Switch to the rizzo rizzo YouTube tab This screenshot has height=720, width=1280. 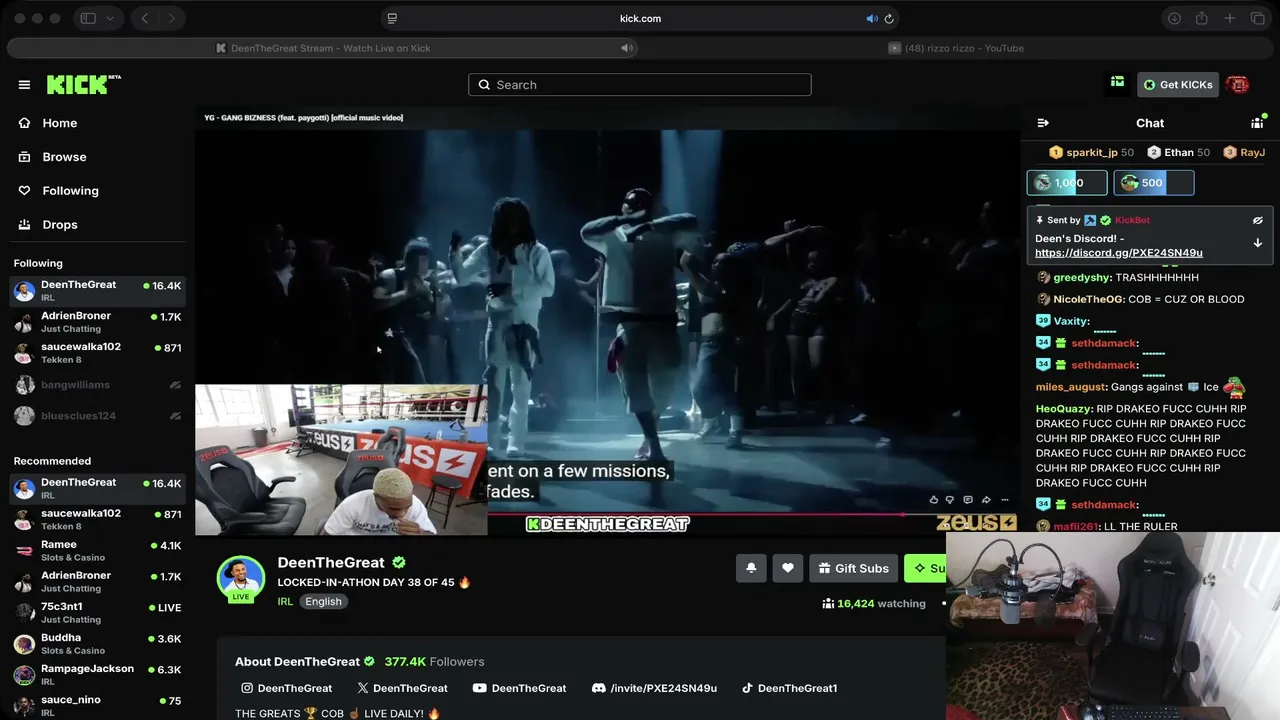coord(957,48)
